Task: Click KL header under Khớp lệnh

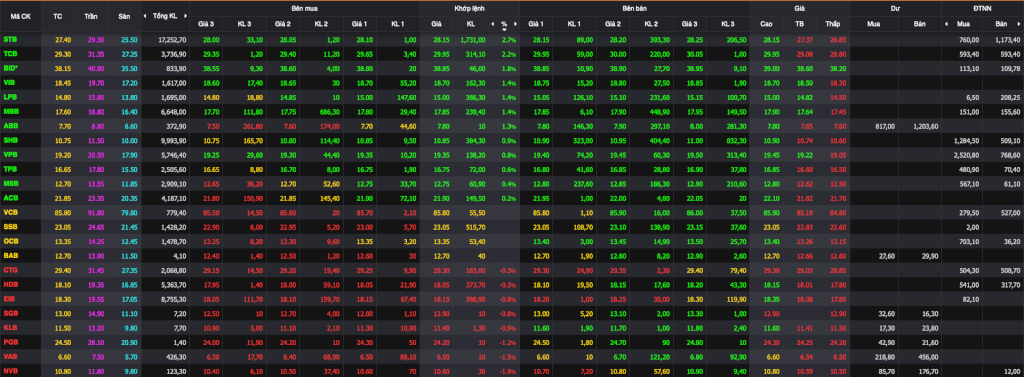Action: pyautogui.click(x=471, y=24)
